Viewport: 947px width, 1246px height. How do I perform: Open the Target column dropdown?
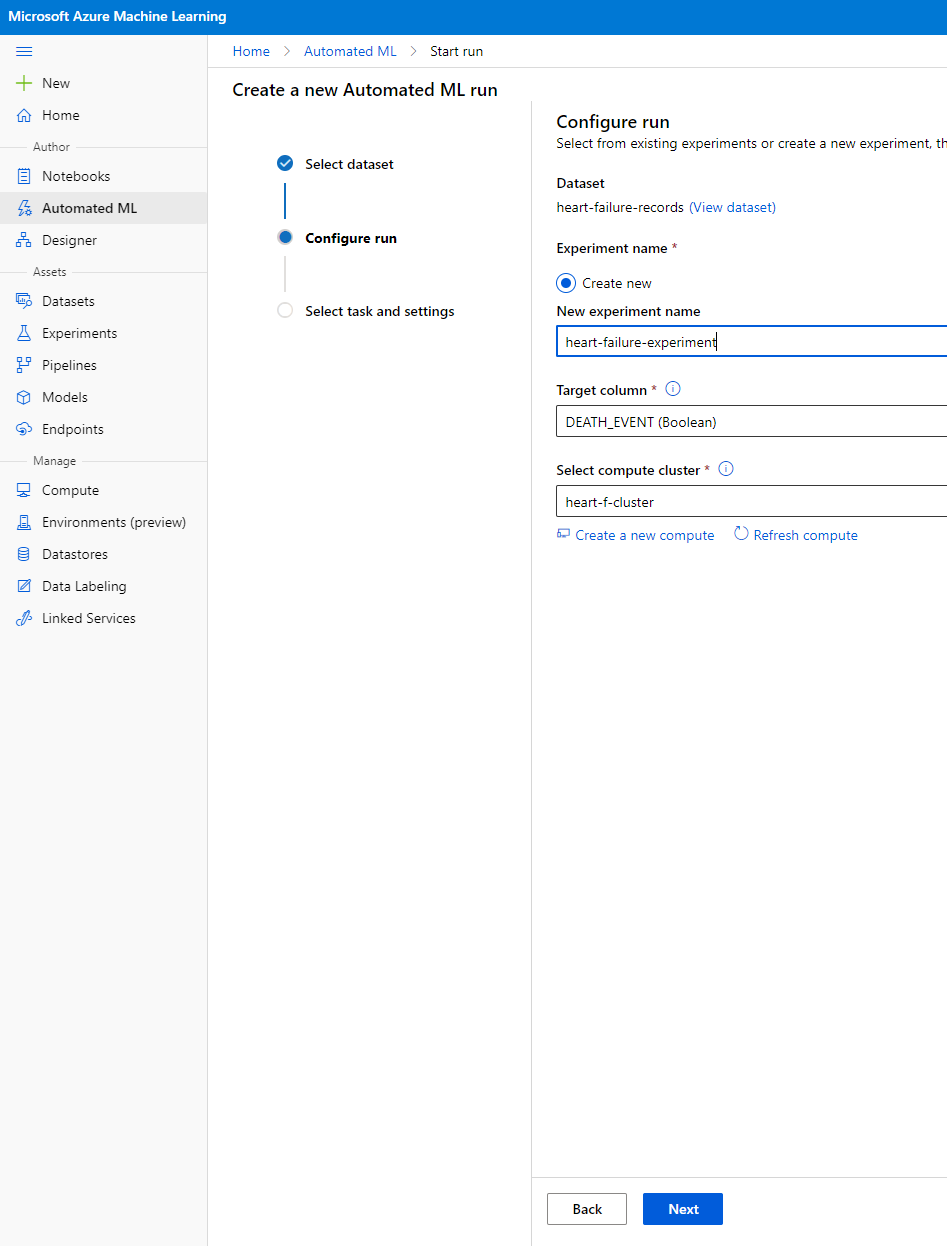pos(750,422)
